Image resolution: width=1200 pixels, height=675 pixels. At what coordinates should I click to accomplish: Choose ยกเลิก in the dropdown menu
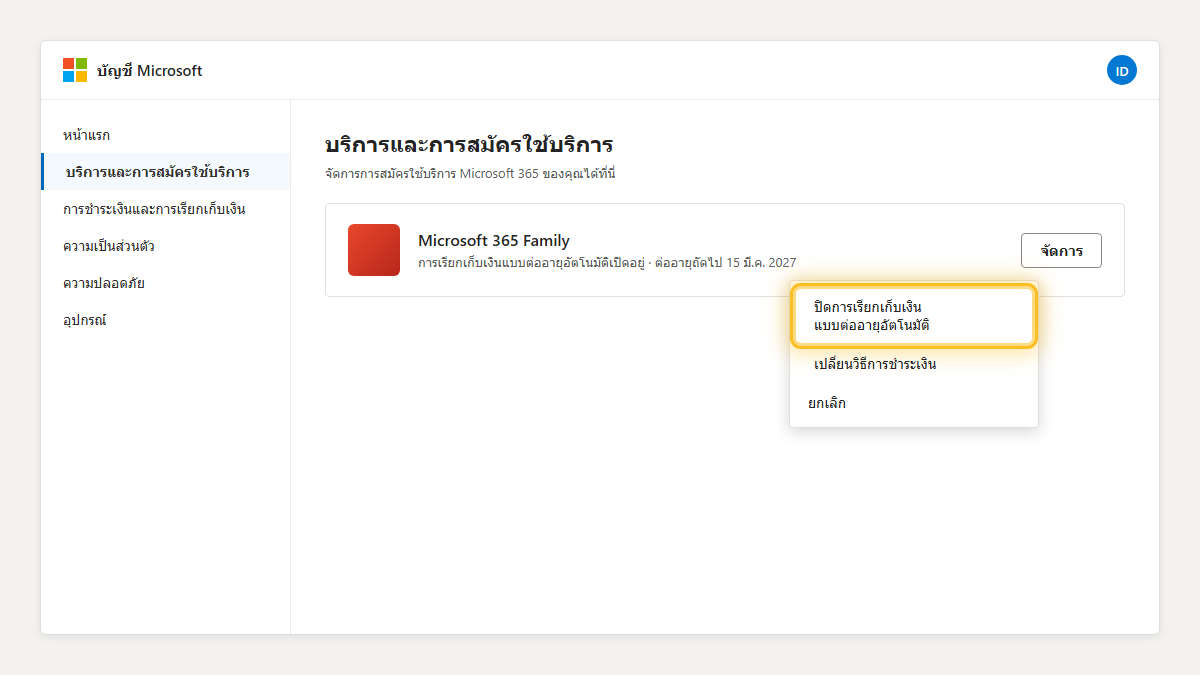[914, 403]
